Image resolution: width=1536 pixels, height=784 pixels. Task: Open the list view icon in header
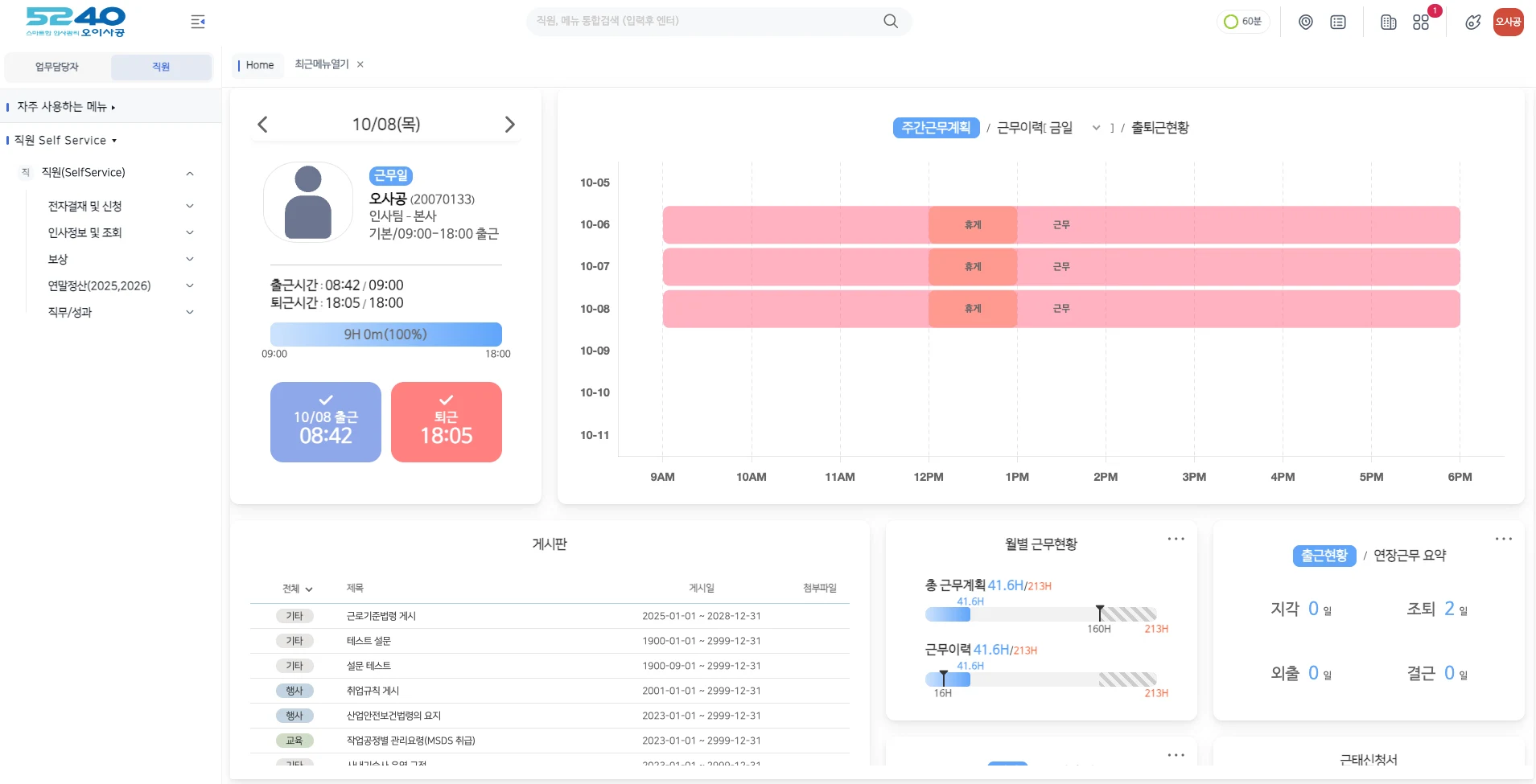tap(1338, 23)
